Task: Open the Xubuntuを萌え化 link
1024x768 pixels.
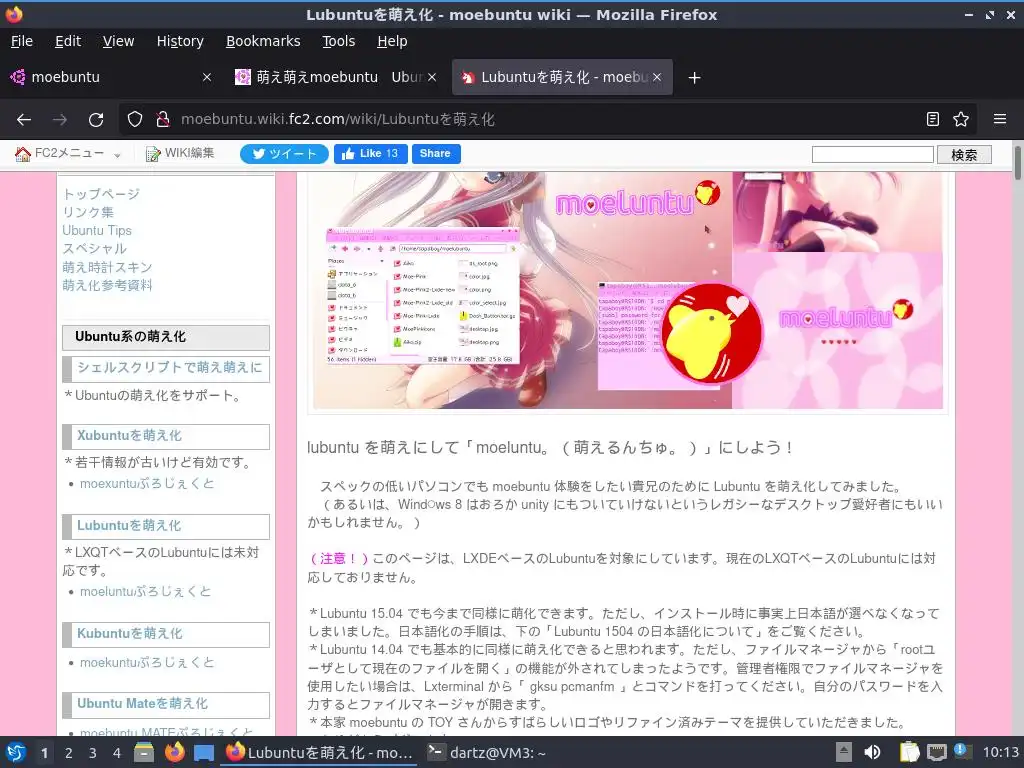Action: [129, 436]
